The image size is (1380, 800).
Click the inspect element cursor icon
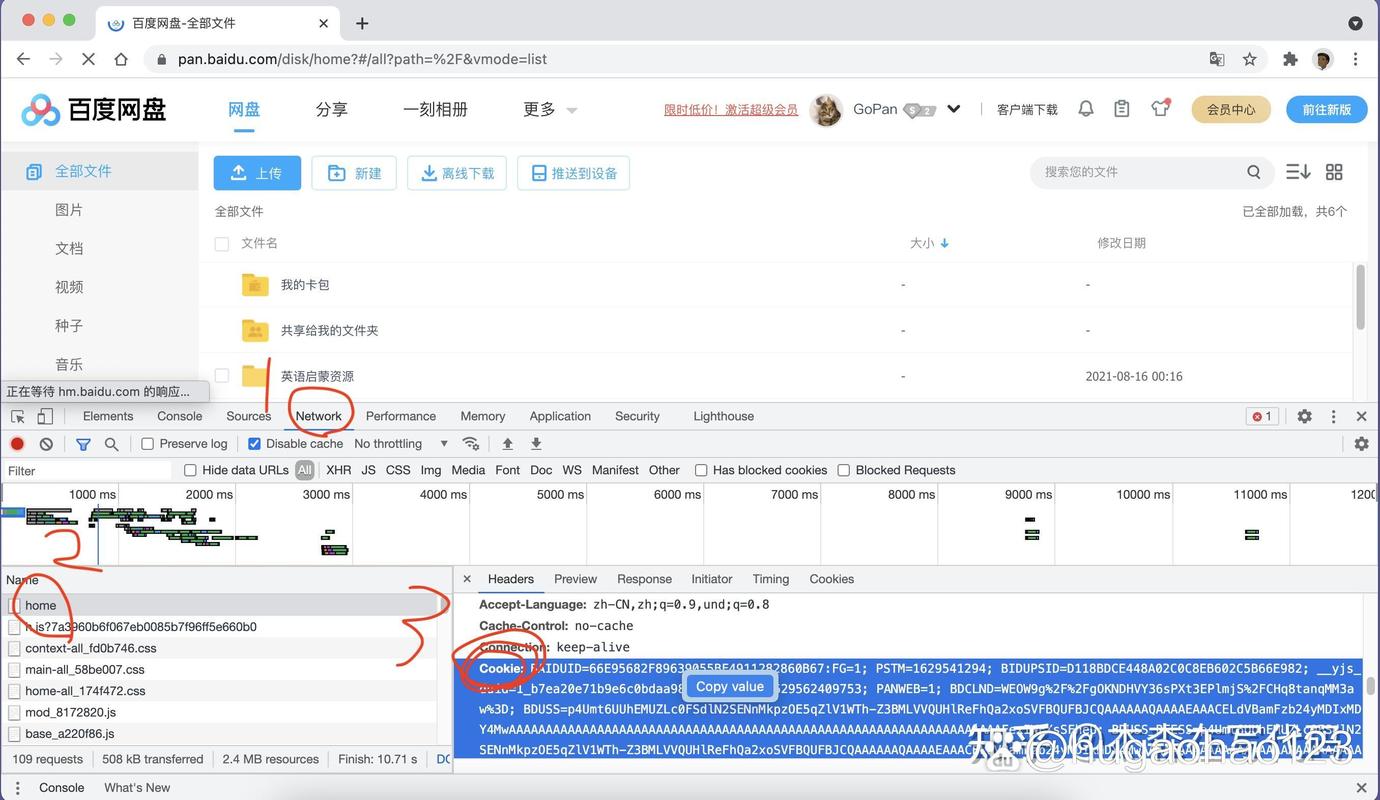(16, 415)
